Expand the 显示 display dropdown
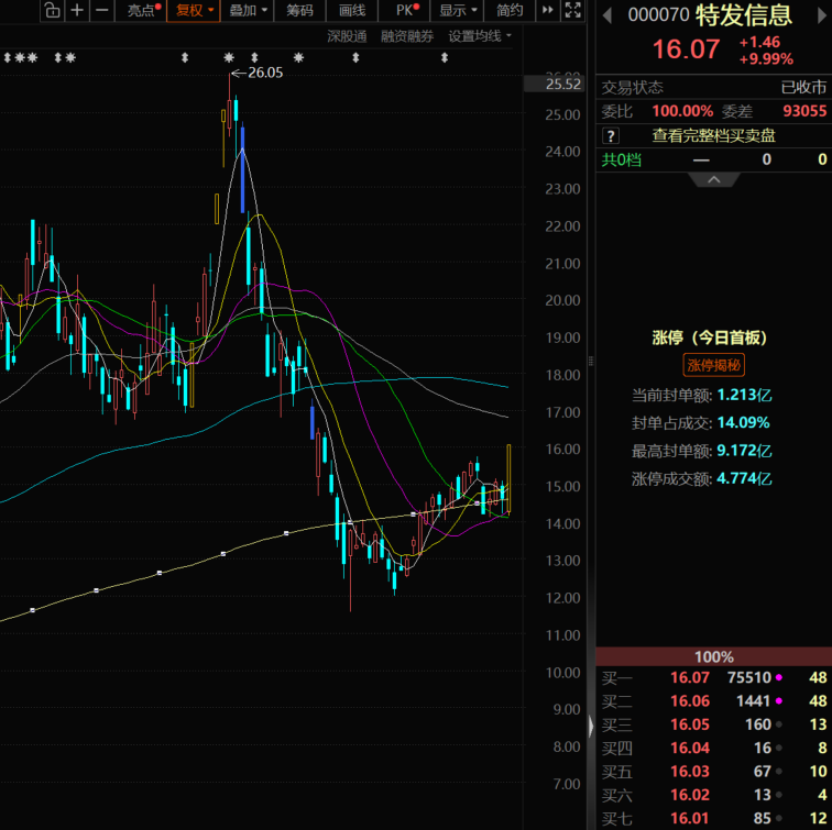832x830 pixels. point(457,10)
